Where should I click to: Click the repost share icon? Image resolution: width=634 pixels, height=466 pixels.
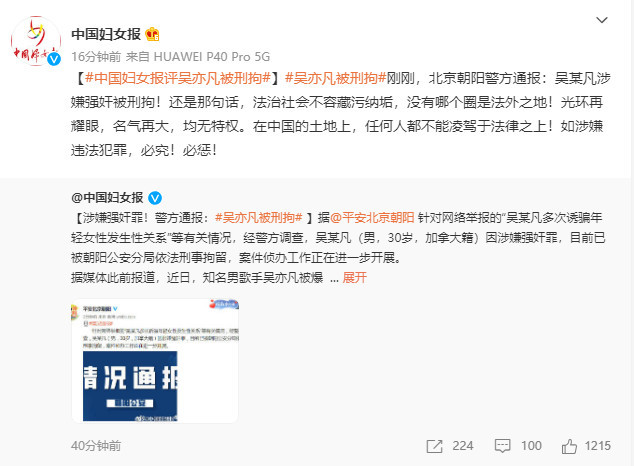coord(435,446)
